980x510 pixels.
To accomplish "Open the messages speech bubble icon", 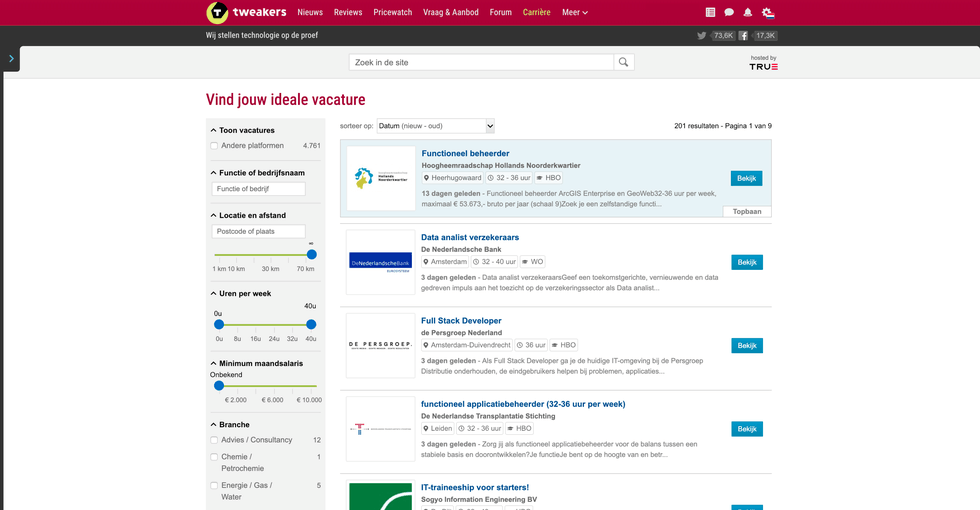I will click(729, 12).
